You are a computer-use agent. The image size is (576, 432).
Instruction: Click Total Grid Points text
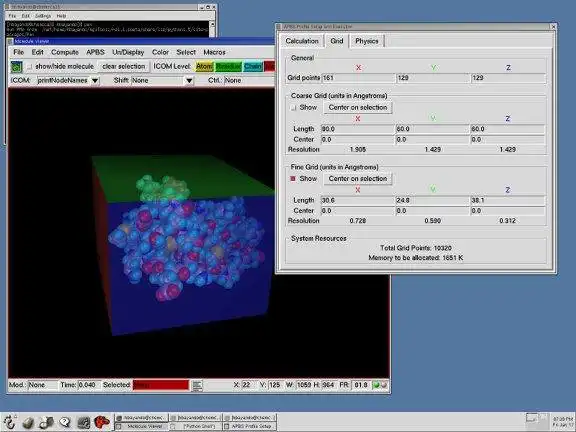coord(416,248)
